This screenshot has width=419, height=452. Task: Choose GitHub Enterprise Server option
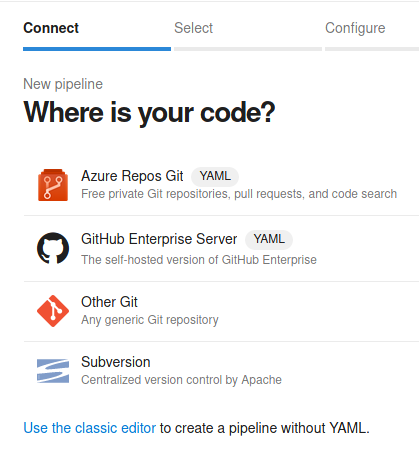(221, 248)
